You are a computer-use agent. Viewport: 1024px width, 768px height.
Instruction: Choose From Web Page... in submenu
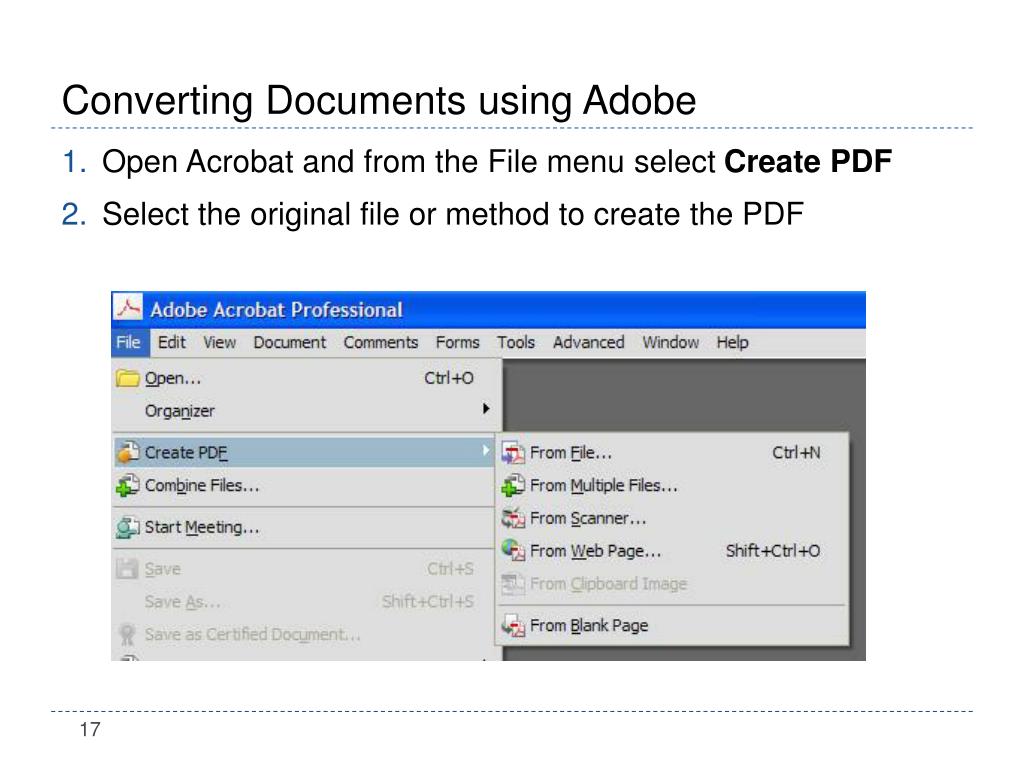673,551
